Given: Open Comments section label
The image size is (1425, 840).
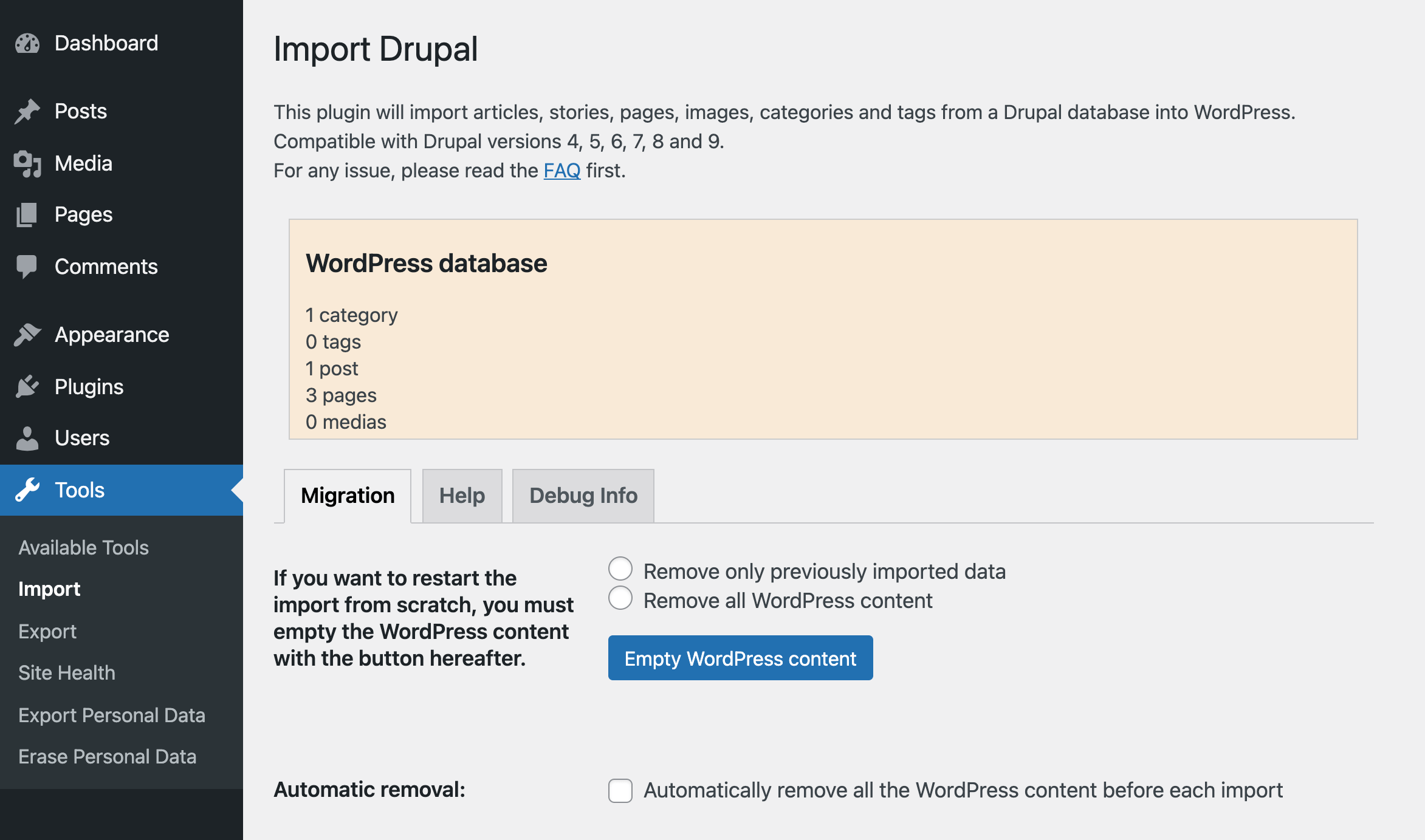Looking at the screenshot, I should click(106, 267).
